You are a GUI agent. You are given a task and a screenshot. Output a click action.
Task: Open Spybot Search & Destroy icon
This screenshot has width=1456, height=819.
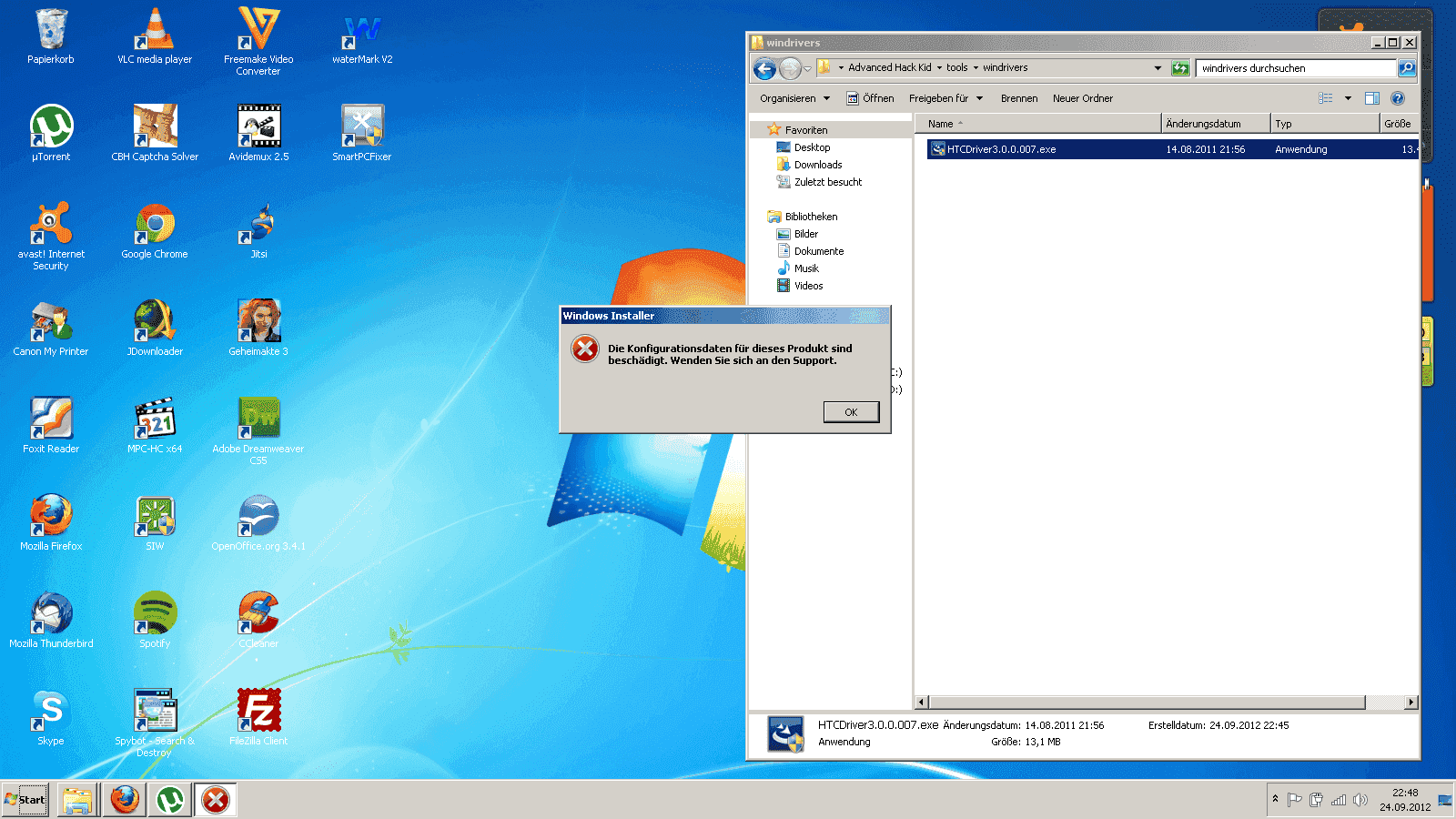(155, 723)
